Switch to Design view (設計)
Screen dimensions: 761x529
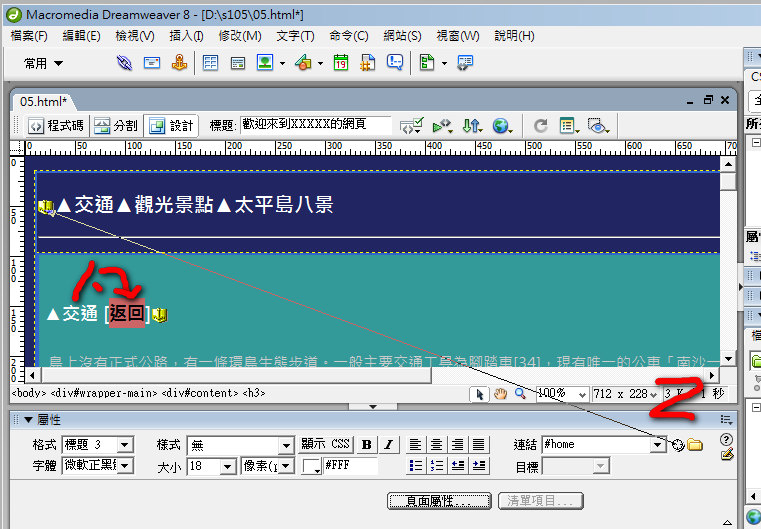click(x=171, y=126)
